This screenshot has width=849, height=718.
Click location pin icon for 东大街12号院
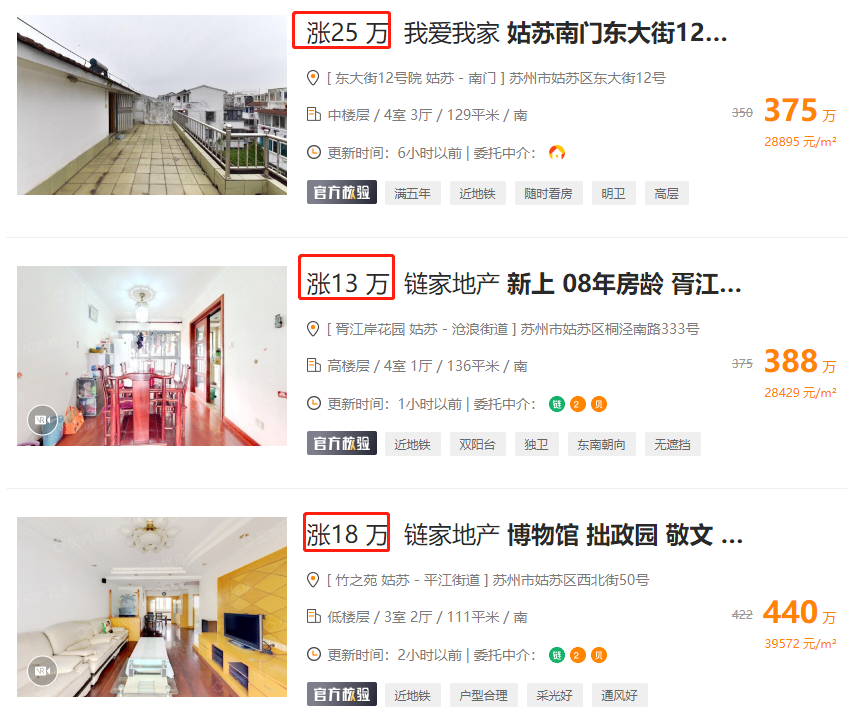(313, 78)
